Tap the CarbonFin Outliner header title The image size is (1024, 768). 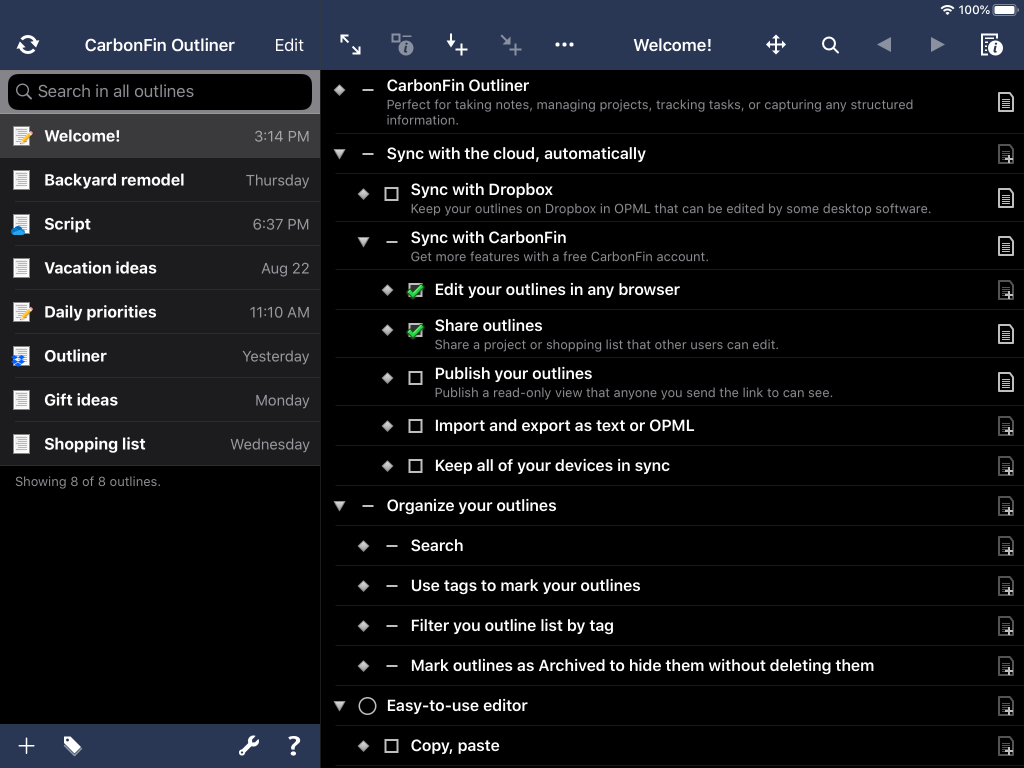coord(159,45)
